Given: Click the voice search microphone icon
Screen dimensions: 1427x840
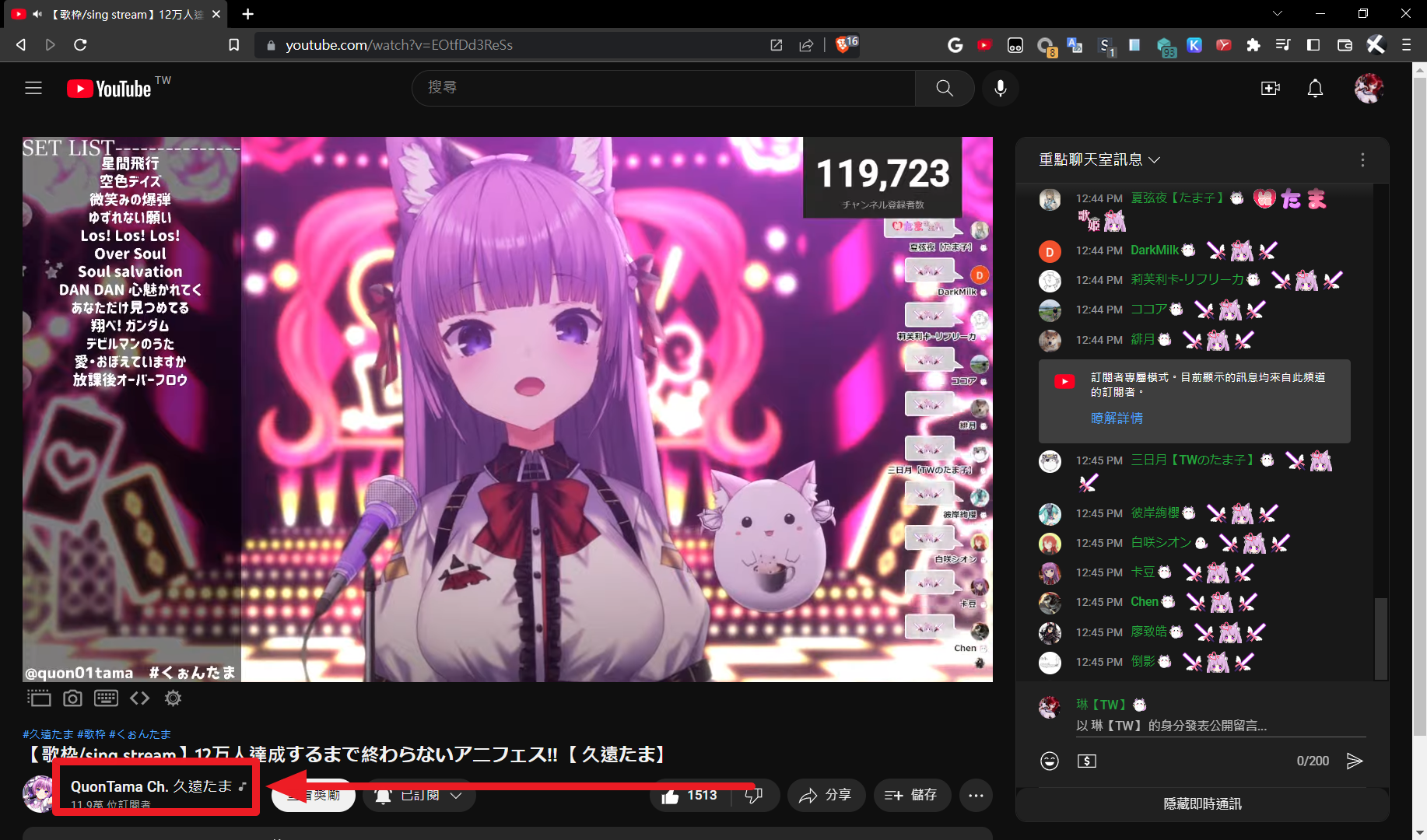Looking at the screenshot, I should coord(1001,88).
